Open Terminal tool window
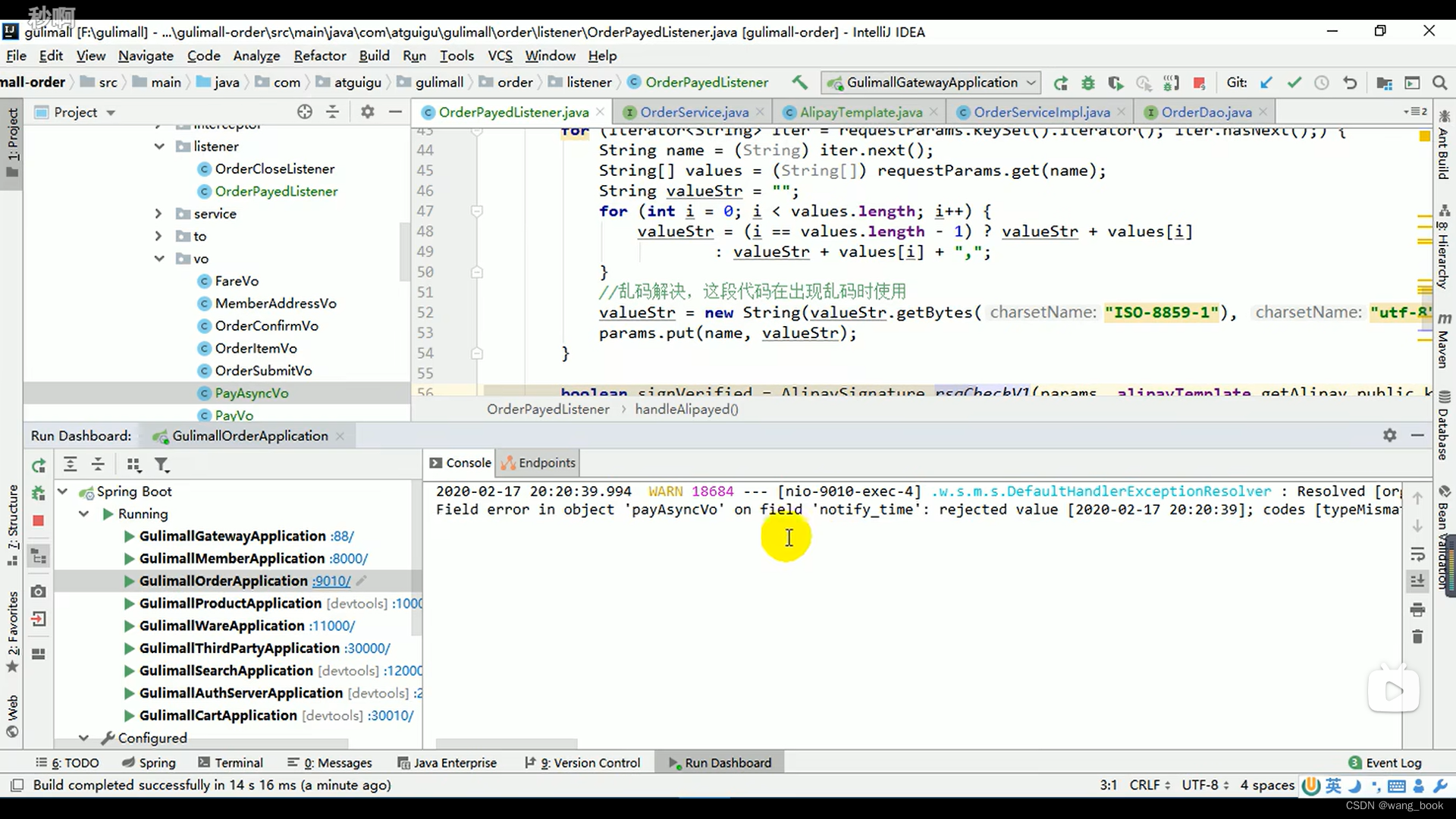 pos(231,763)
